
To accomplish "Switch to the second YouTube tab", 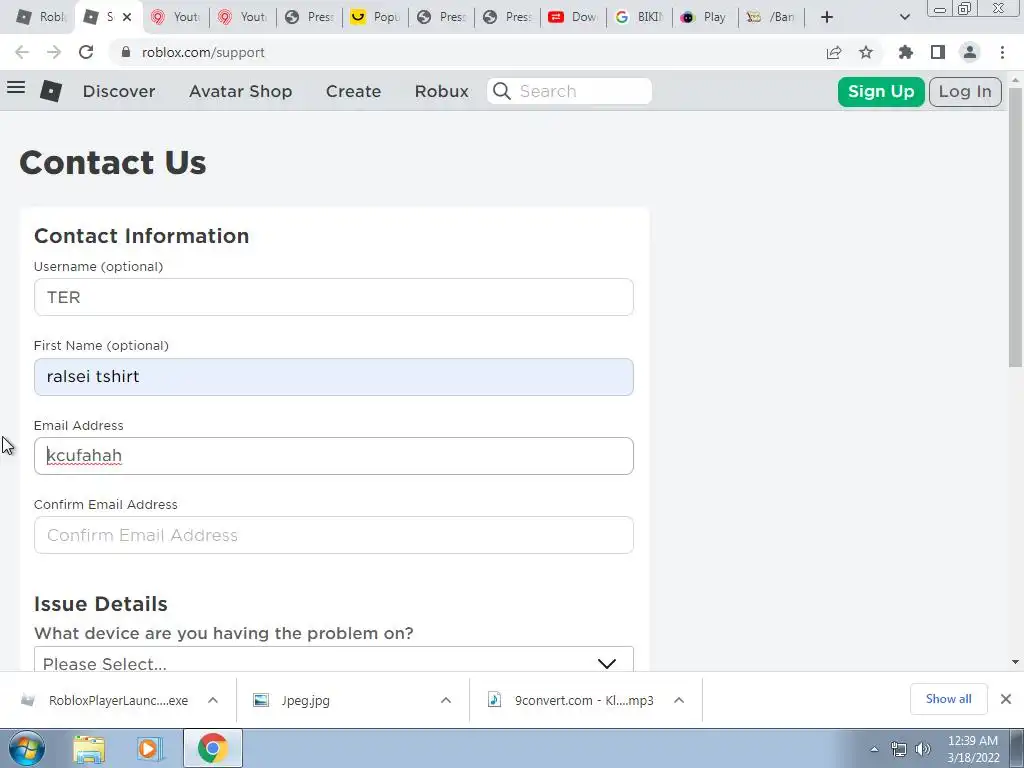I will [x=242, y=17].
